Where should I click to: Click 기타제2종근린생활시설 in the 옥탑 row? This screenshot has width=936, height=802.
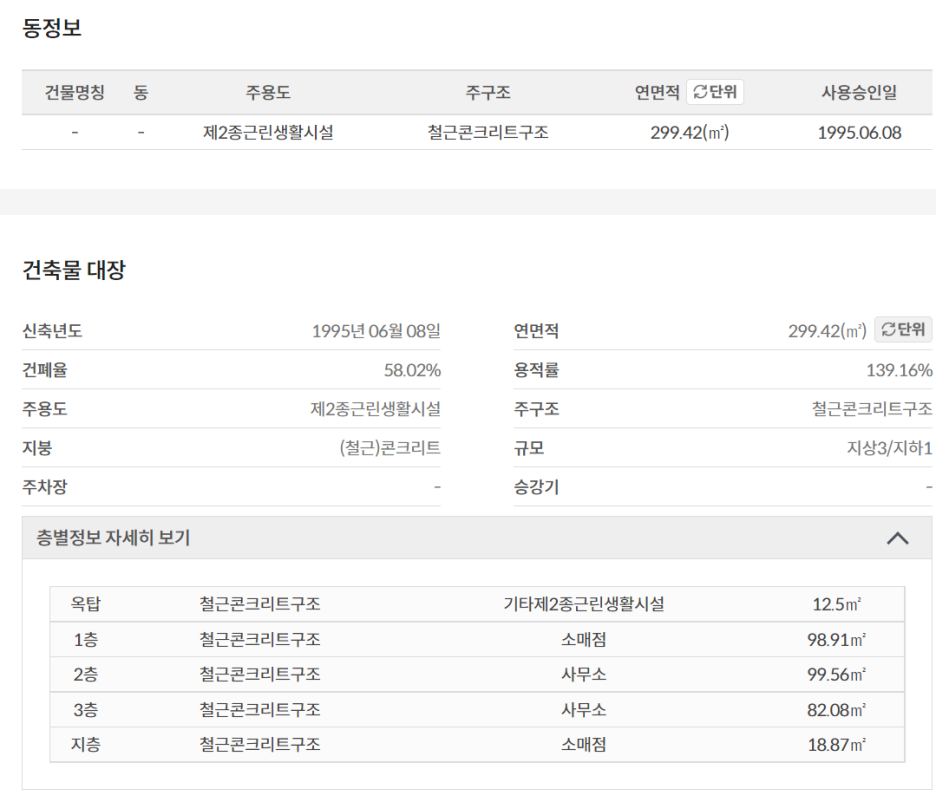(584, 604)
